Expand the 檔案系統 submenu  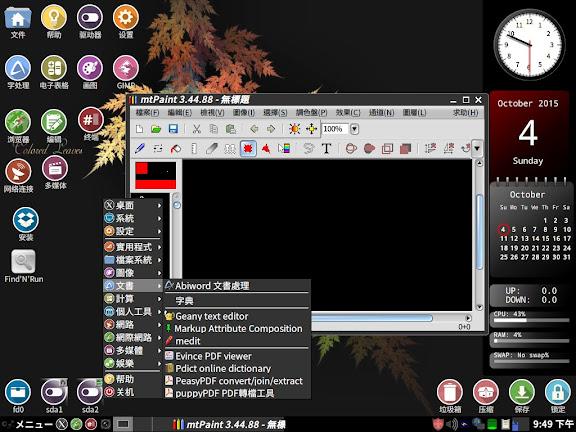[133, 260]
